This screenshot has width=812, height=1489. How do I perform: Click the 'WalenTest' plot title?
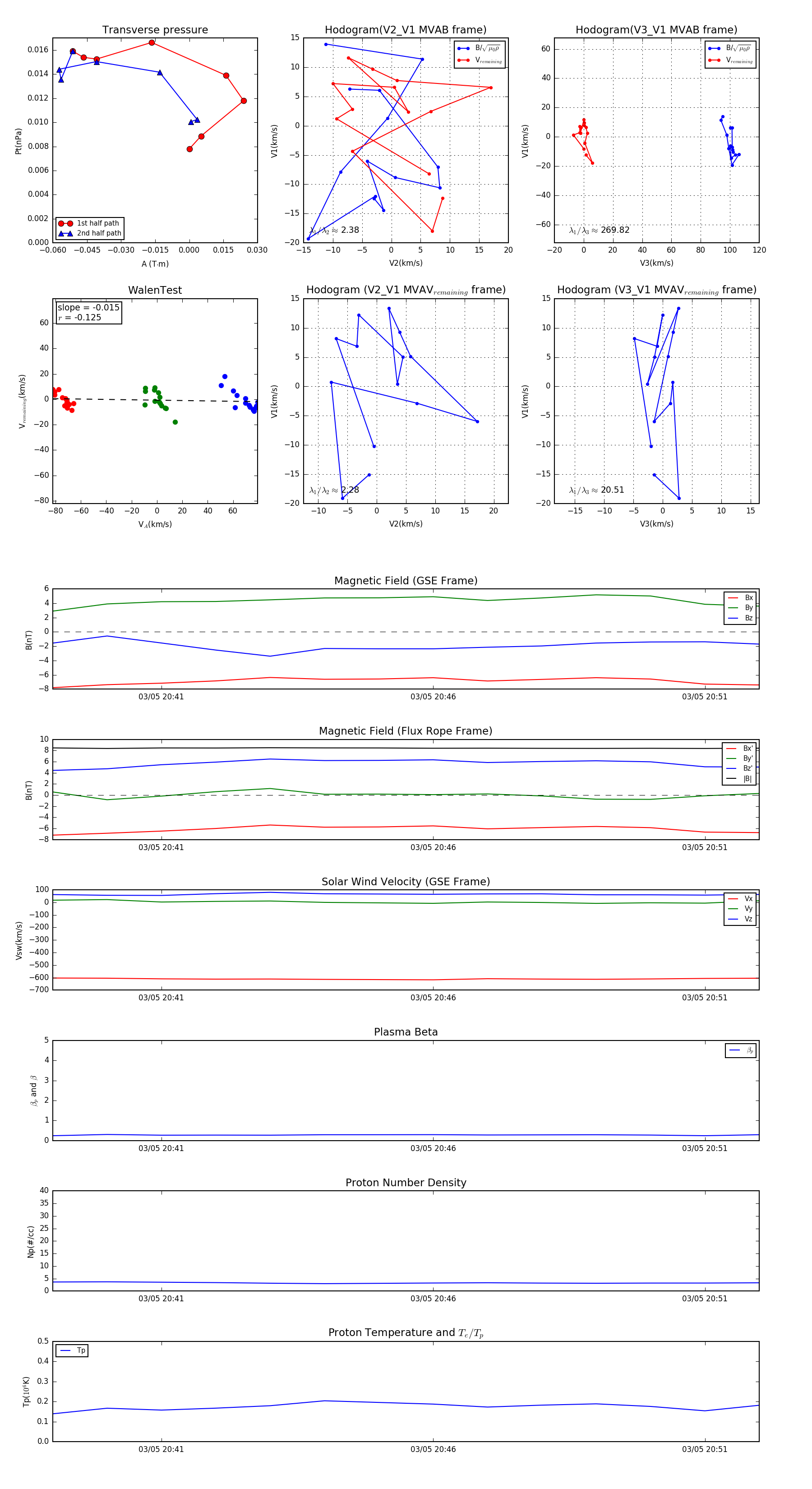[x=155, y=290]
